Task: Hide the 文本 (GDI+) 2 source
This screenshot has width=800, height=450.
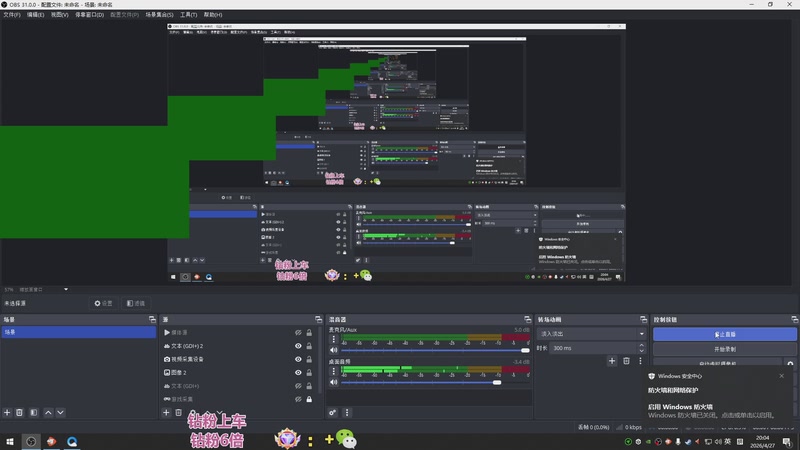Action: (298, 346)
